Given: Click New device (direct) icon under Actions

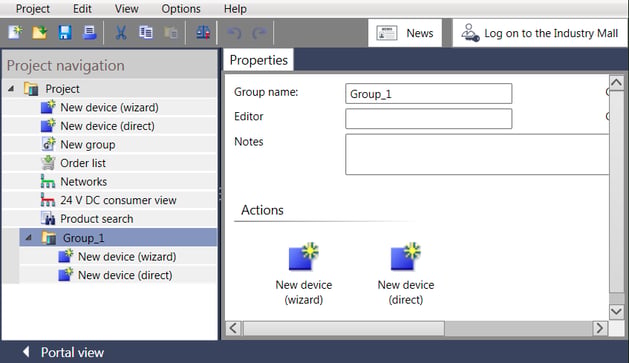Looking at the screenshot, I should 405,257.
